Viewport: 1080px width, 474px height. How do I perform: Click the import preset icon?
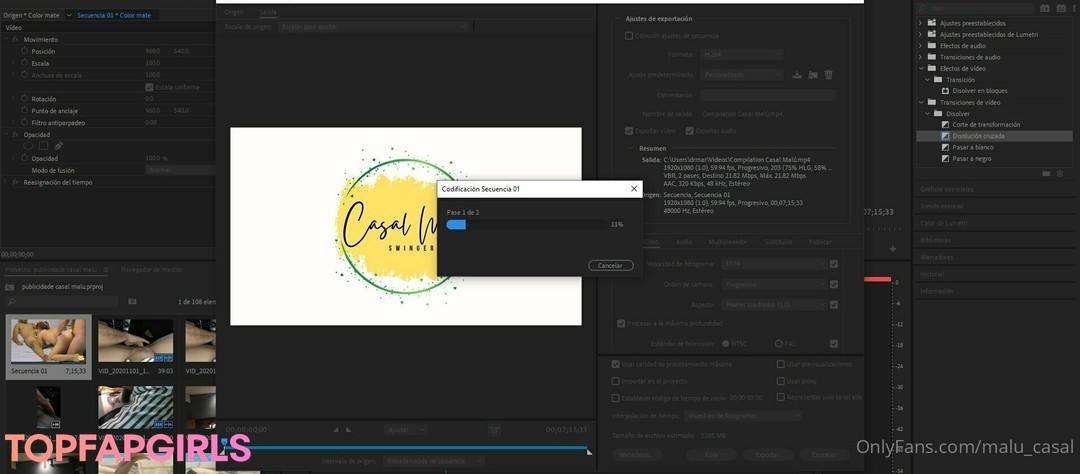pyautogui.click(x=813, y=74)
